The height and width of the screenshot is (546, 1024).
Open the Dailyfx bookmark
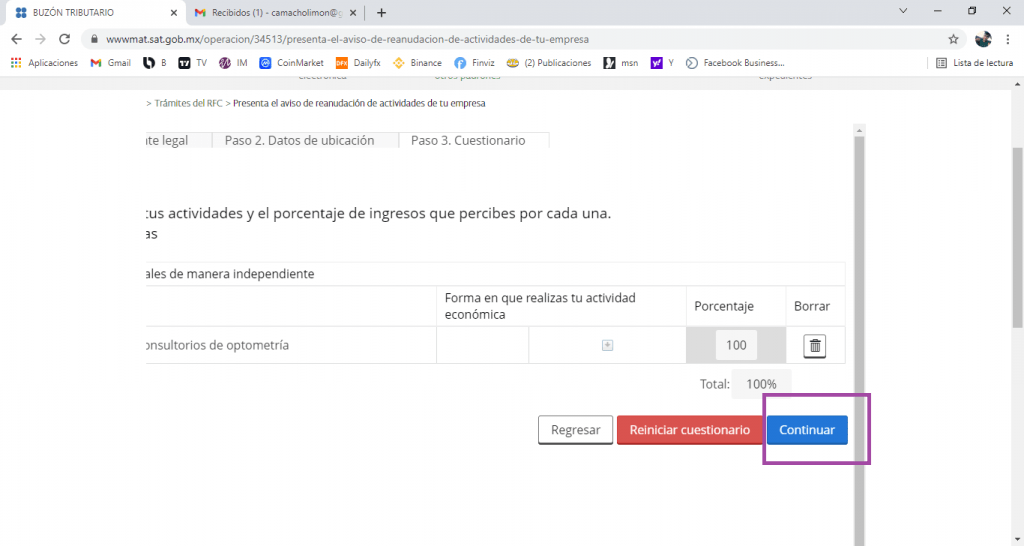pos(358,63)
